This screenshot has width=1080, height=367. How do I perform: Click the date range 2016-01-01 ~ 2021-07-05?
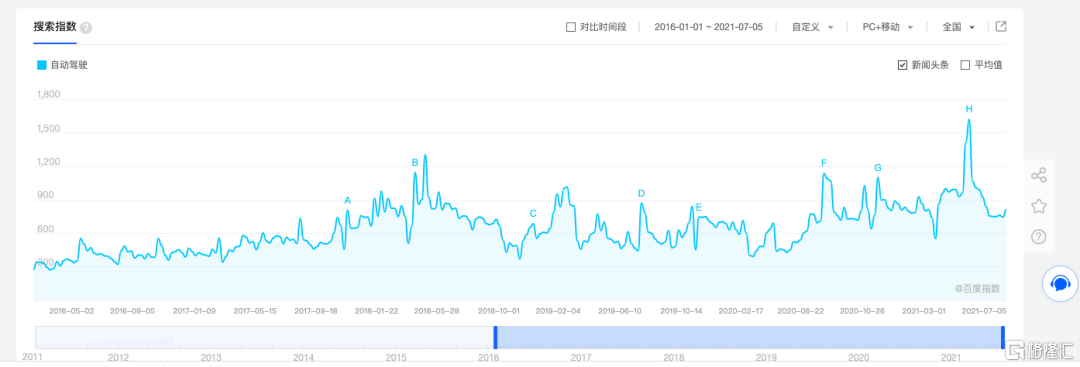tap(708, 28)
